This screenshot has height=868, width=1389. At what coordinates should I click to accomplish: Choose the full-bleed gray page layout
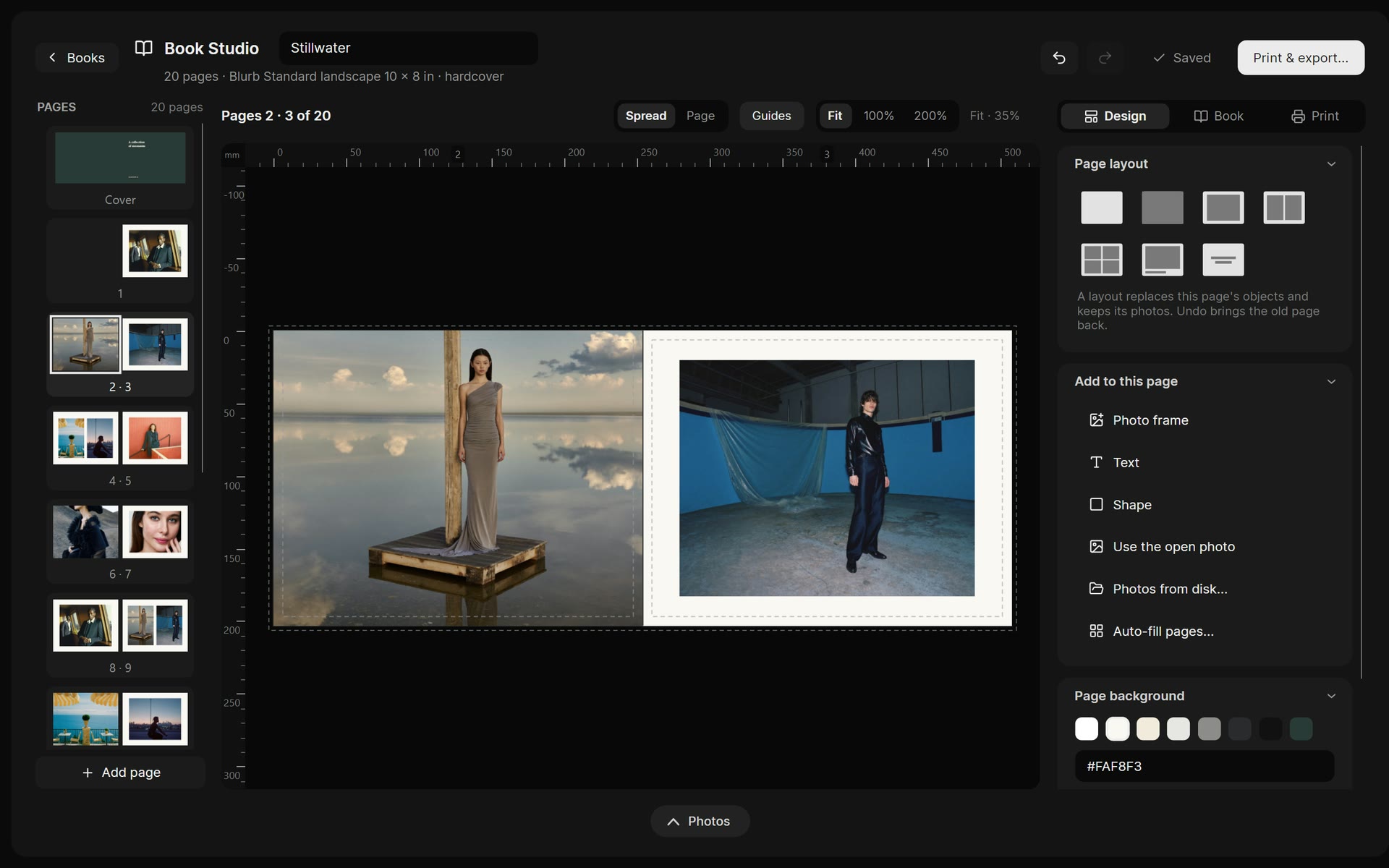[x=1162, y=208]
